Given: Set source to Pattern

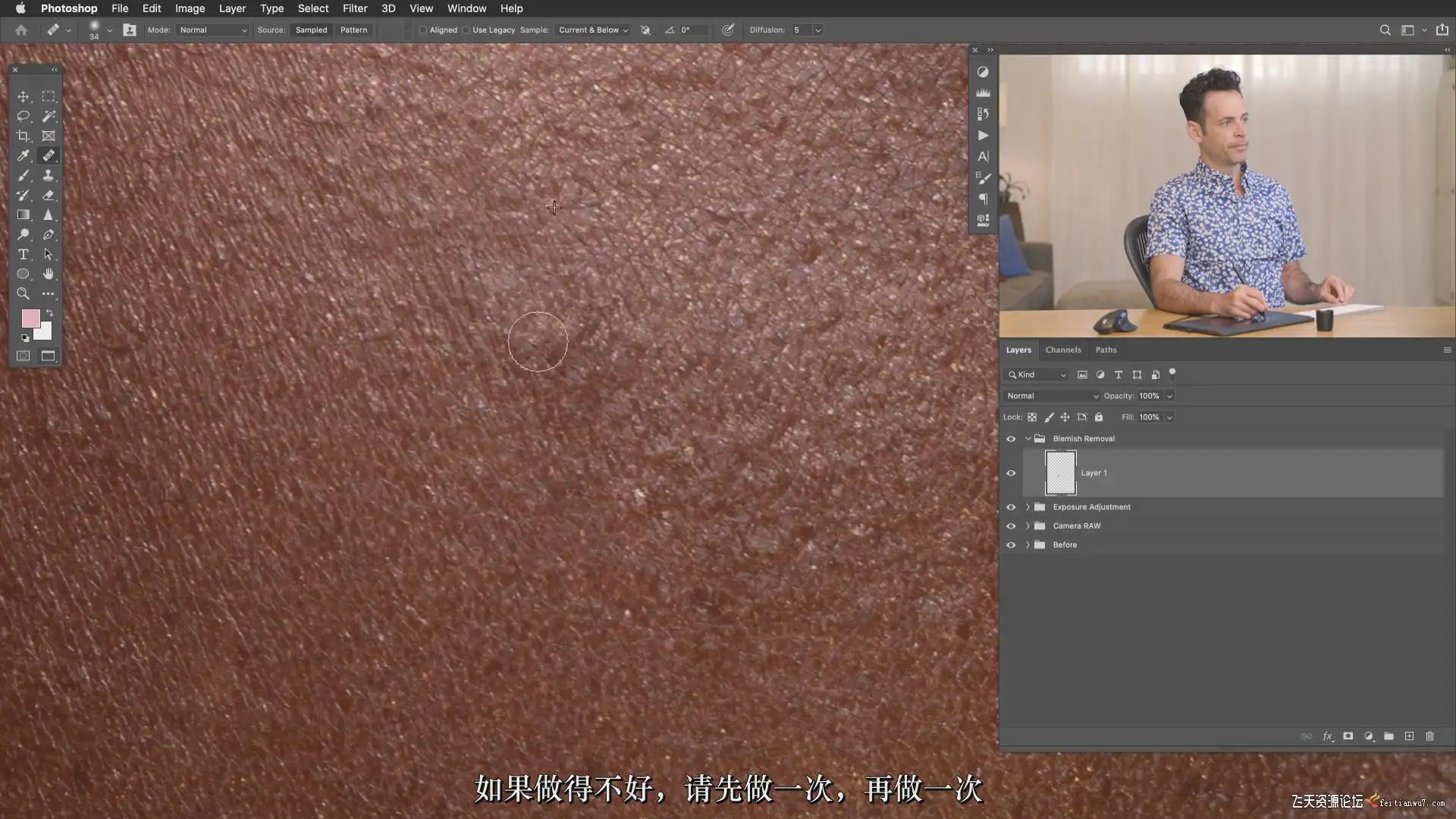Looking at the screenshot, I should tap(353, 30).
